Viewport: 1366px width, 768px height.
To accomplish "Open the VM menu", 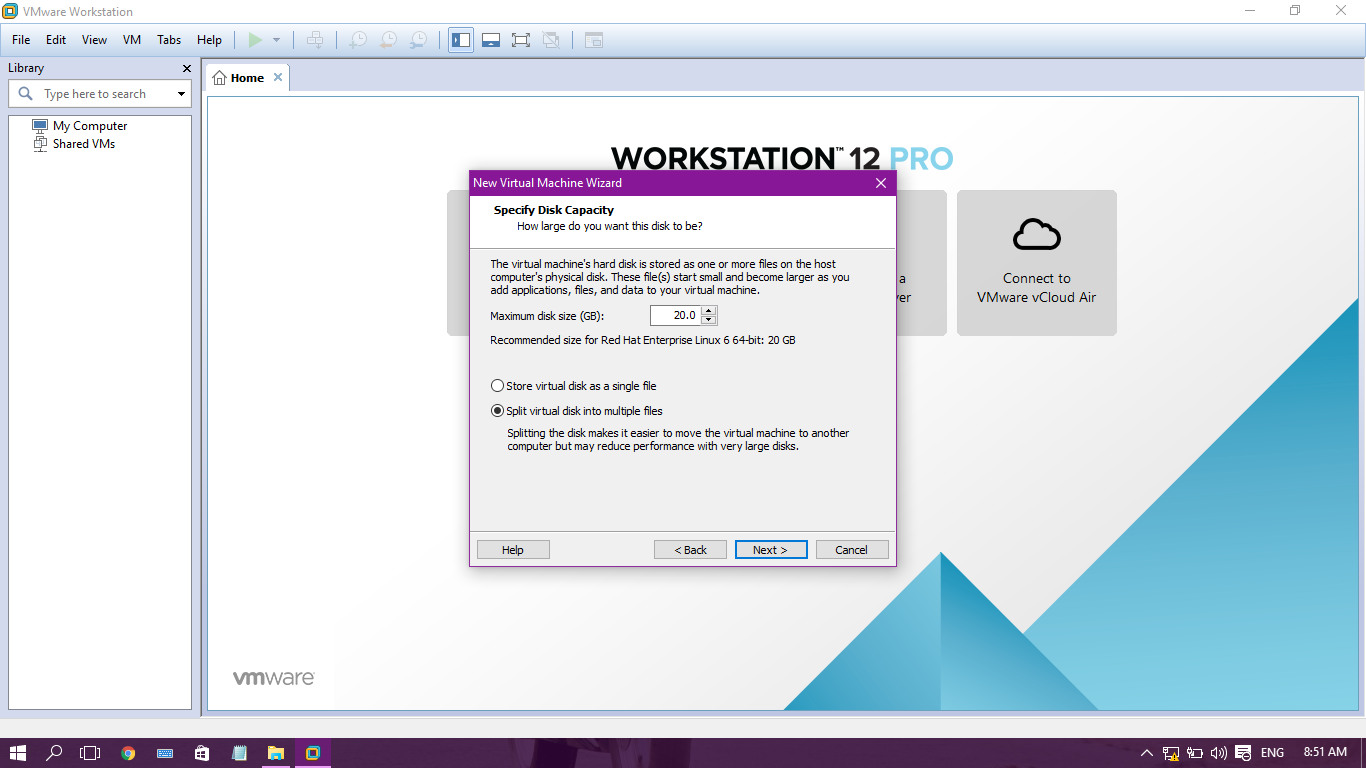I will (131, 40).
